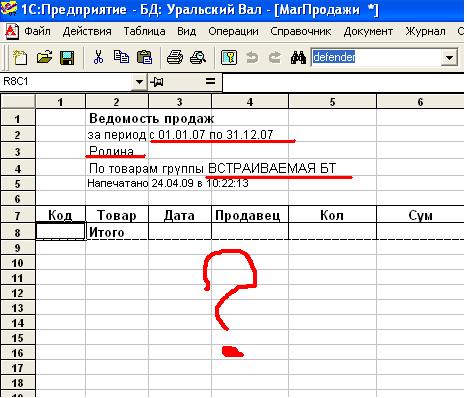
Task: Paste with the clipboard icon
Action: tap(145, 57)
